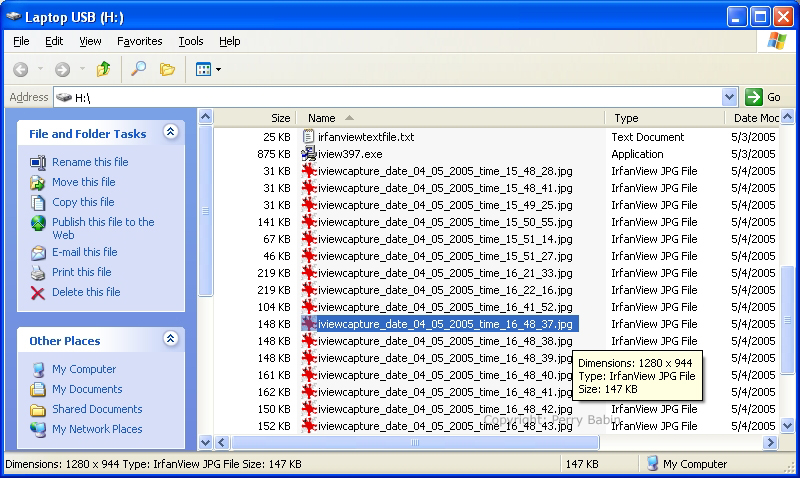
Task: Open the Back button history dropdown
Action: pyautogui.click(x=40, y=69)
